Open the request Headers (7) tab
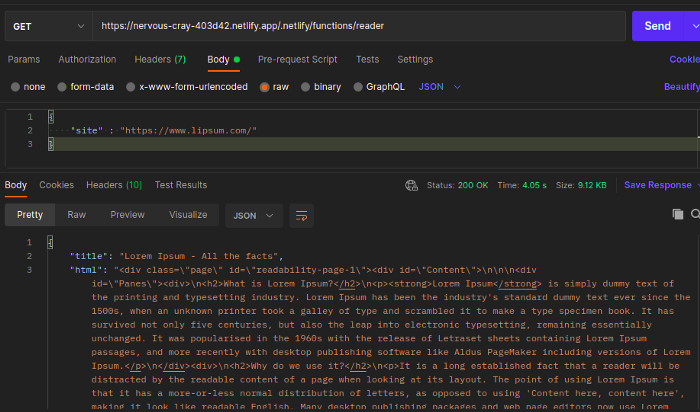Image resolution: width=700 pixels, height=412 pixels. (160, 59)
